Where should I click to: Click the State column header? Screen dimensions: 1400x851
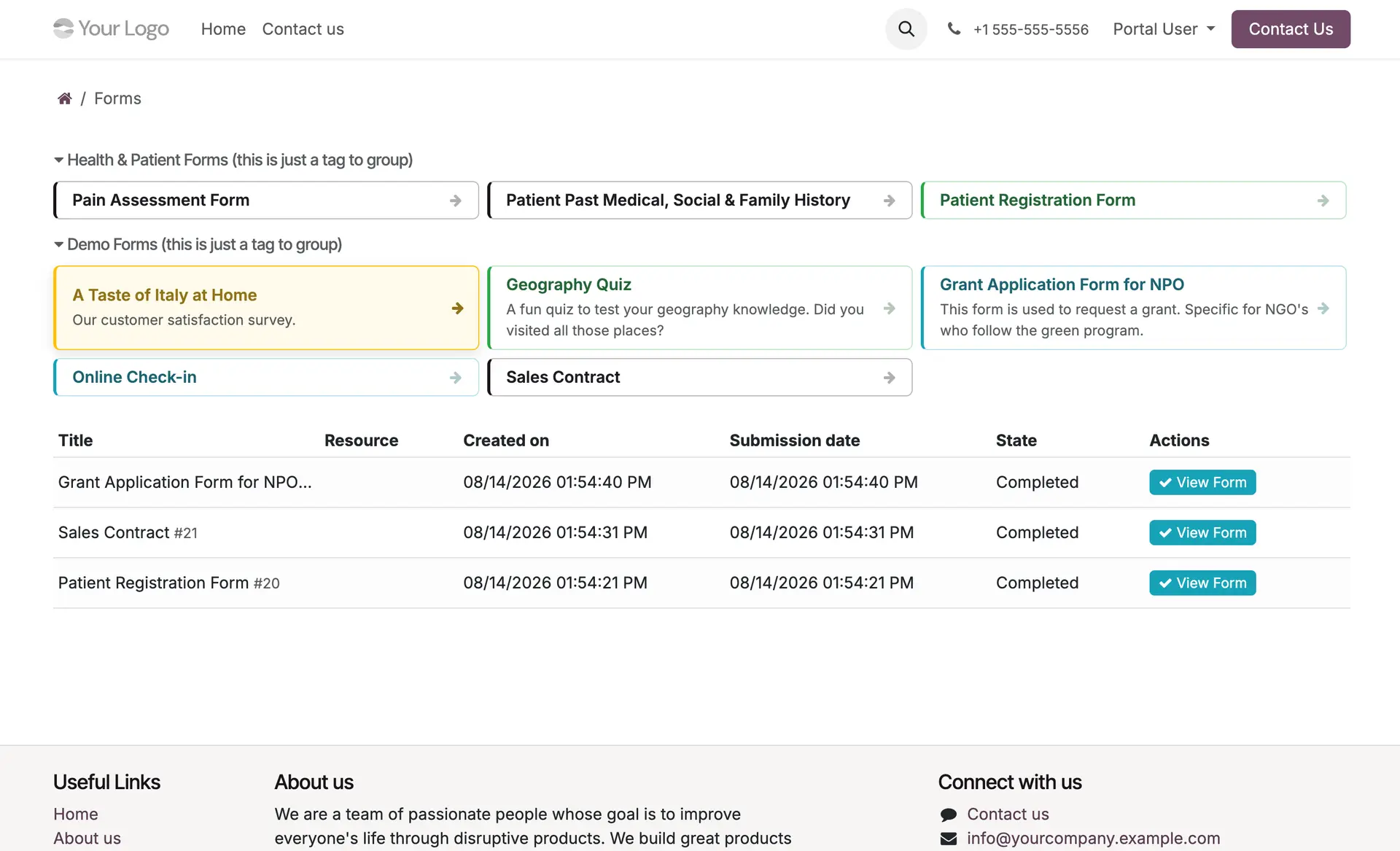coord(1016,440)
